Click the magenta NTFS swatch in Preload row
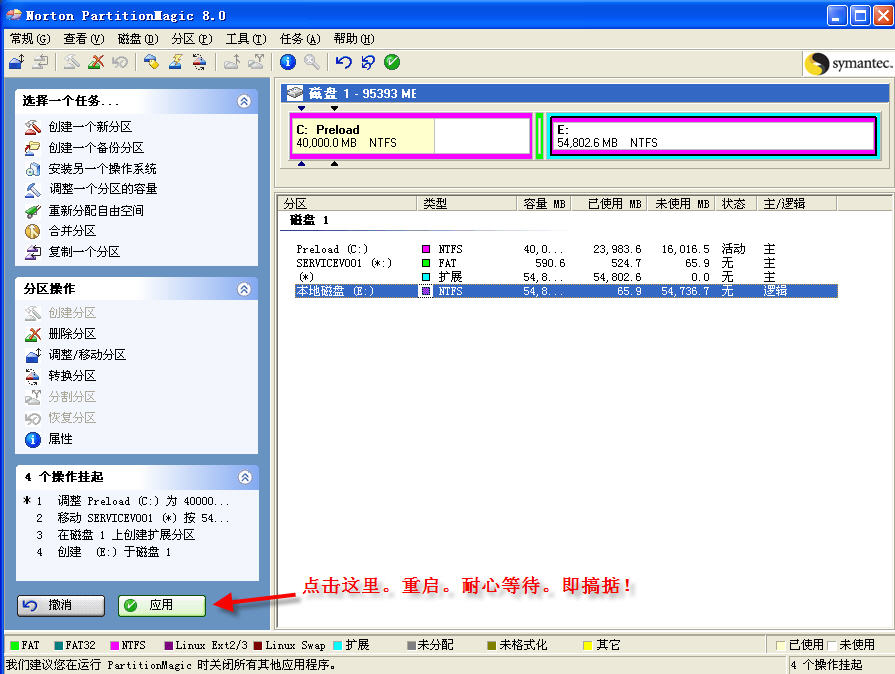The width and height of the screenshot is (895, 674). click(426, 249)
